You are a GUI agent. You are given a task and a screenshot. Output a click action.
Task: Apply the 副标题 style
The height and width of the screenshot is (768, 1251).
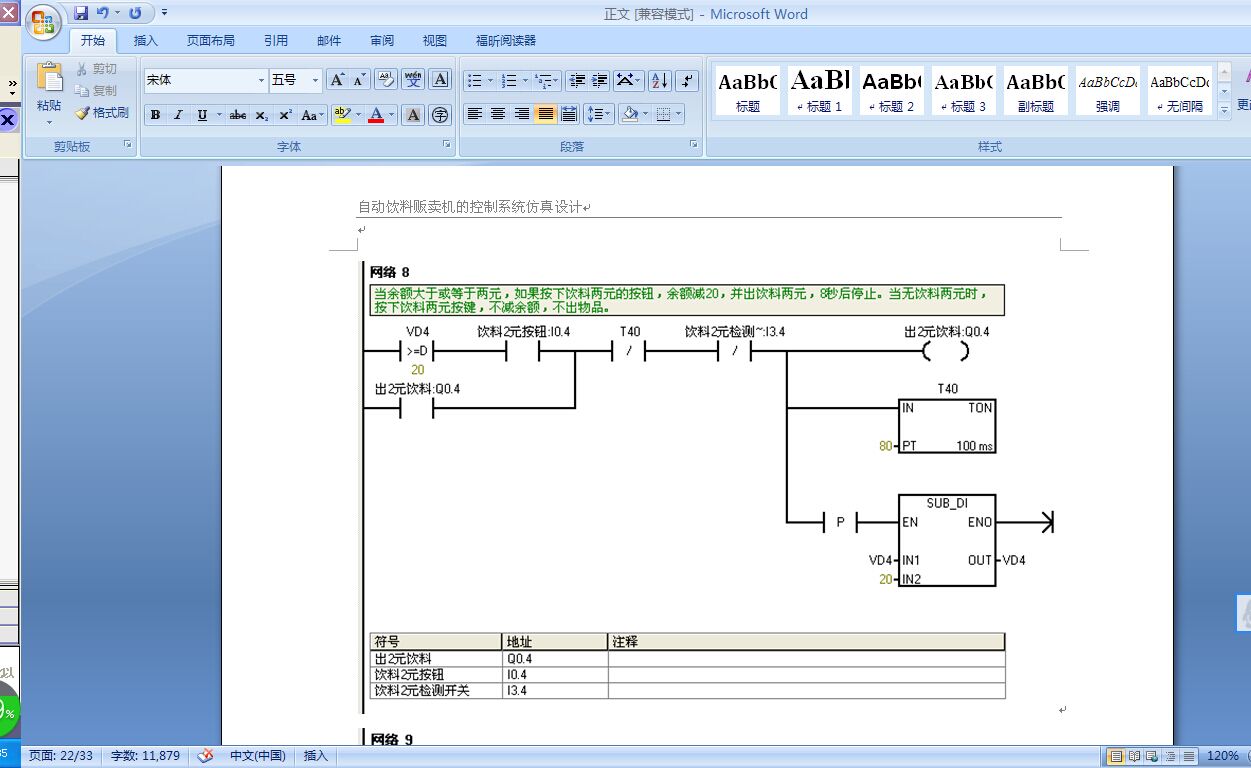coord(1035,91)
